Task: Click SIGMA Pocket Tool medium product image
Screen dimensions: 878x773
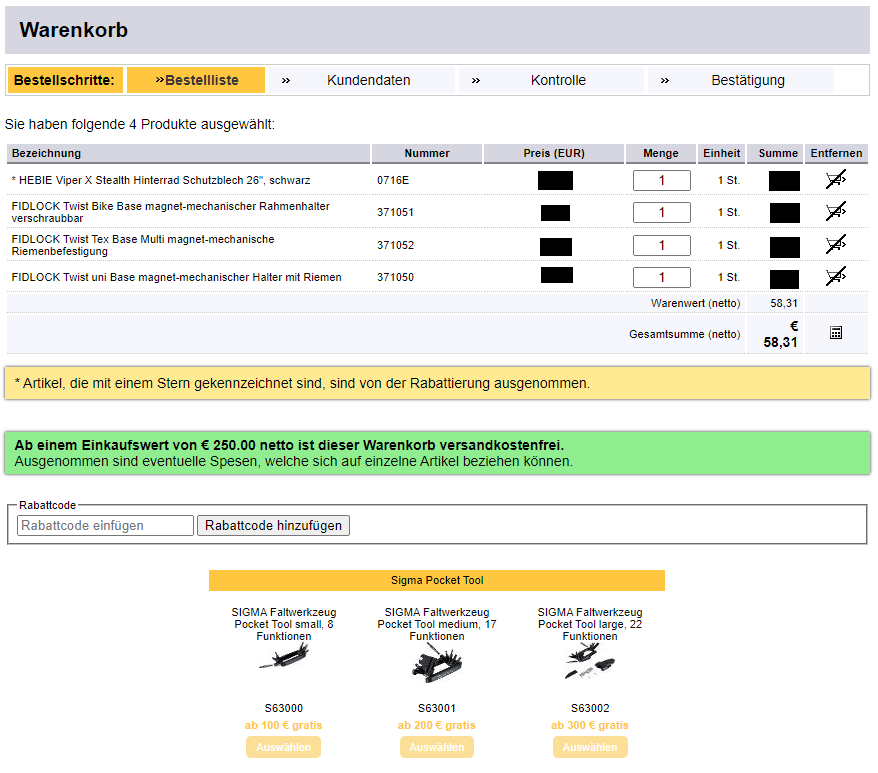Action: point(436,663)
